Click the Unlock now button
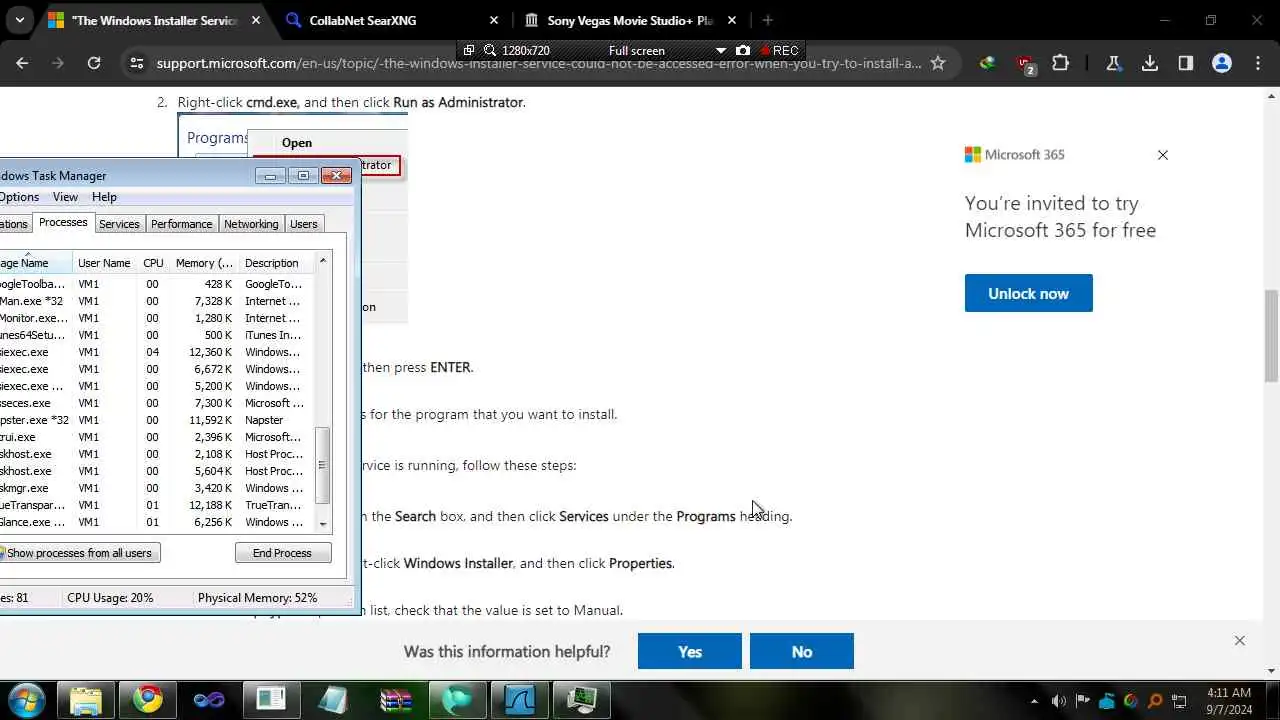 [x=1028, y=293]
